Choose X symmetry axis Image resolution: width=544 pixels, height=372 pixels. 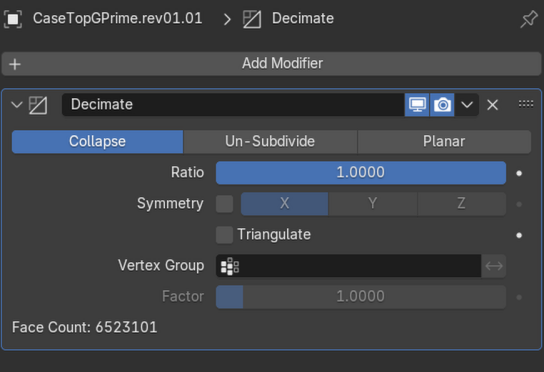click(284, 204)
